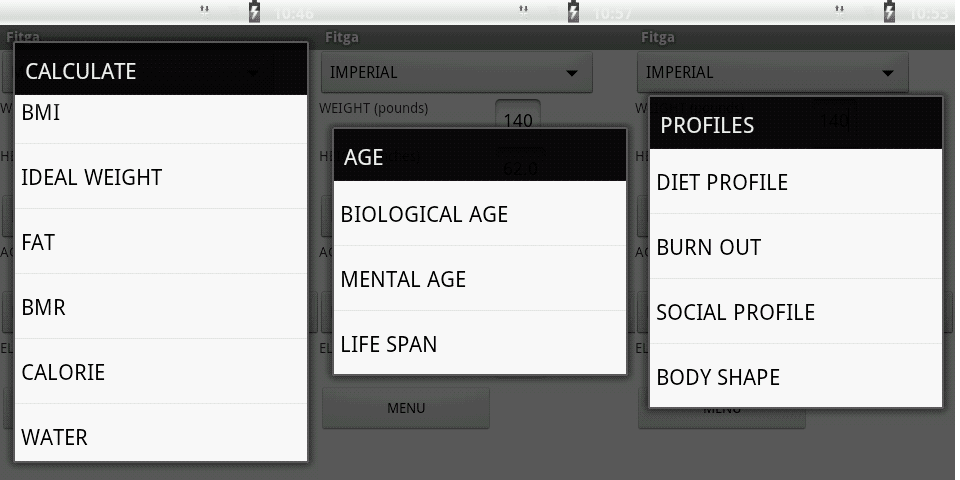Choose MENTAL AGE entry
Screen dimensions: 960x480
(480, 279)
